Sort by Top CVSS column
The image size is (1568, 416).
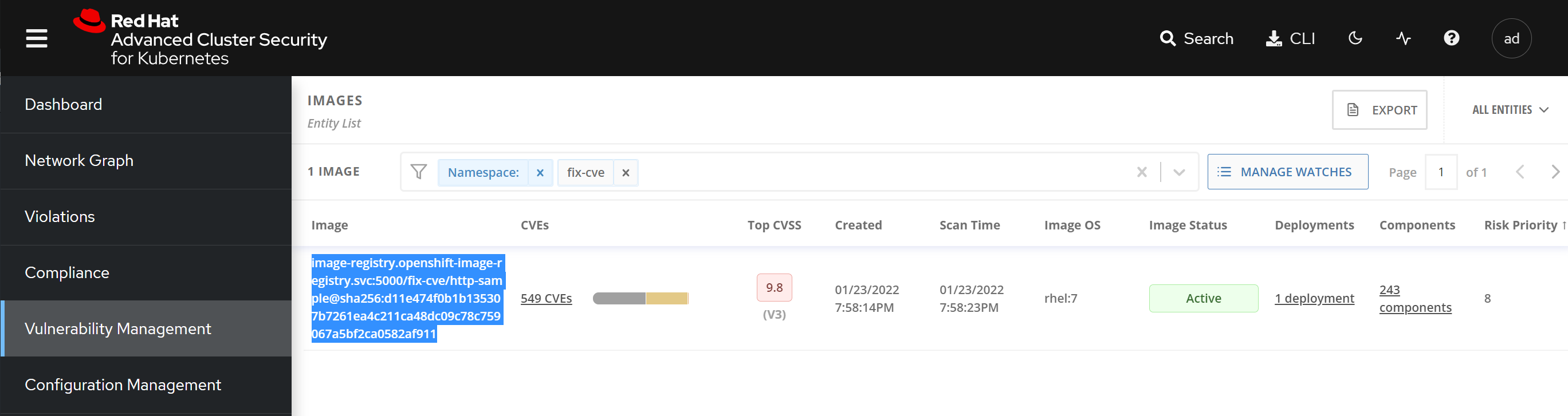click(773, 225)
